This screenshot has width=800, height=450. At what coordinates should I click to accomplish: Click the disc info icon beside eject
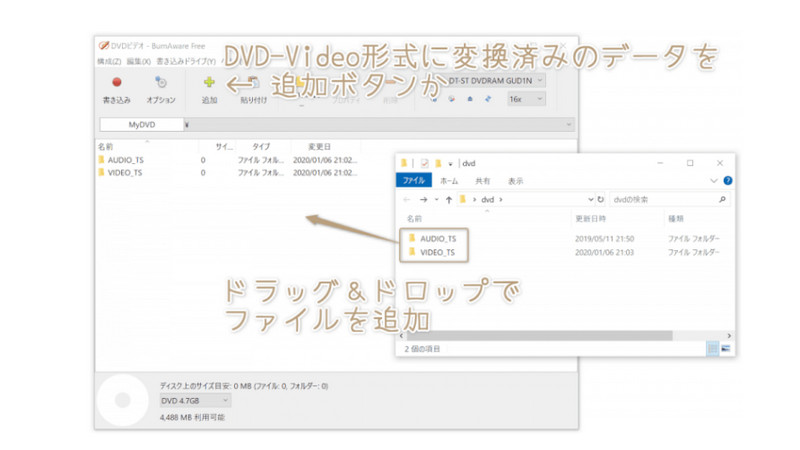(x=452, y=99)
